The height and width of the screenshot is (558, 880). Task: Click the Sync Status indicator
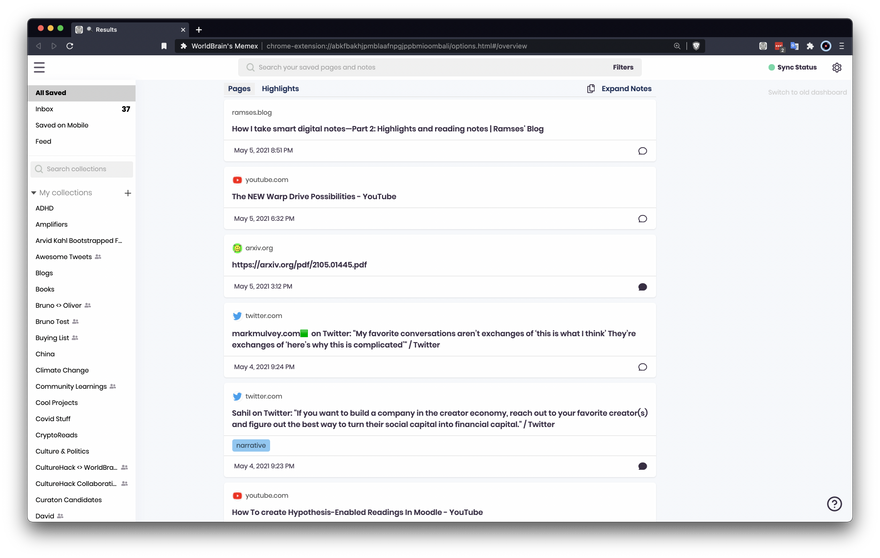coord(792,67)
